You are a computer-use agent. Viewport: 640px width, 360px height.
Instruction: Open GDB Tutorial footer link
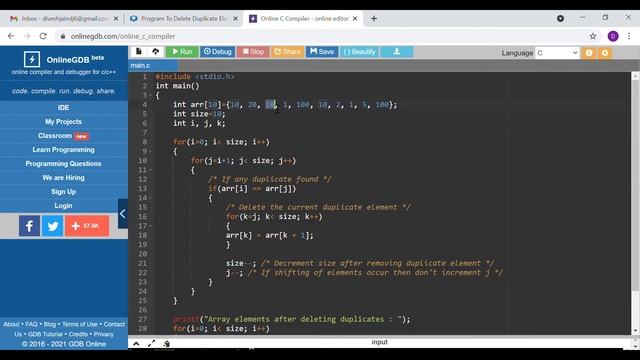pyautogui.click(x=45, y=334)
